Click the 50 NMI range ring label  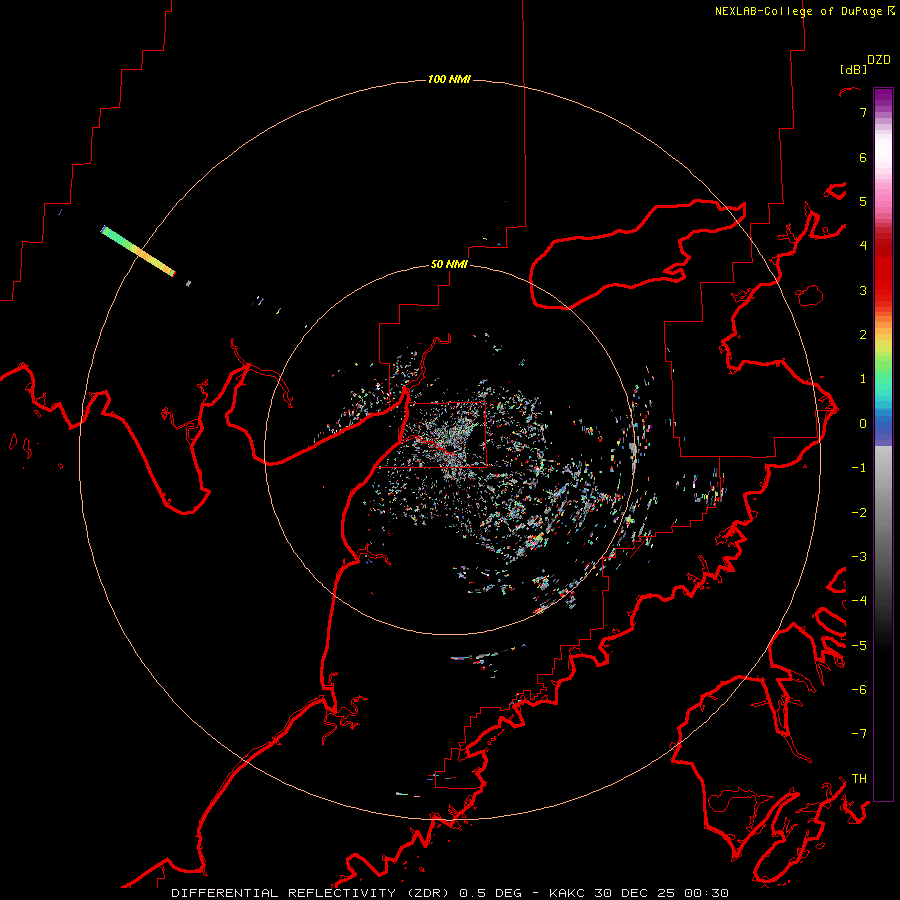449,264
